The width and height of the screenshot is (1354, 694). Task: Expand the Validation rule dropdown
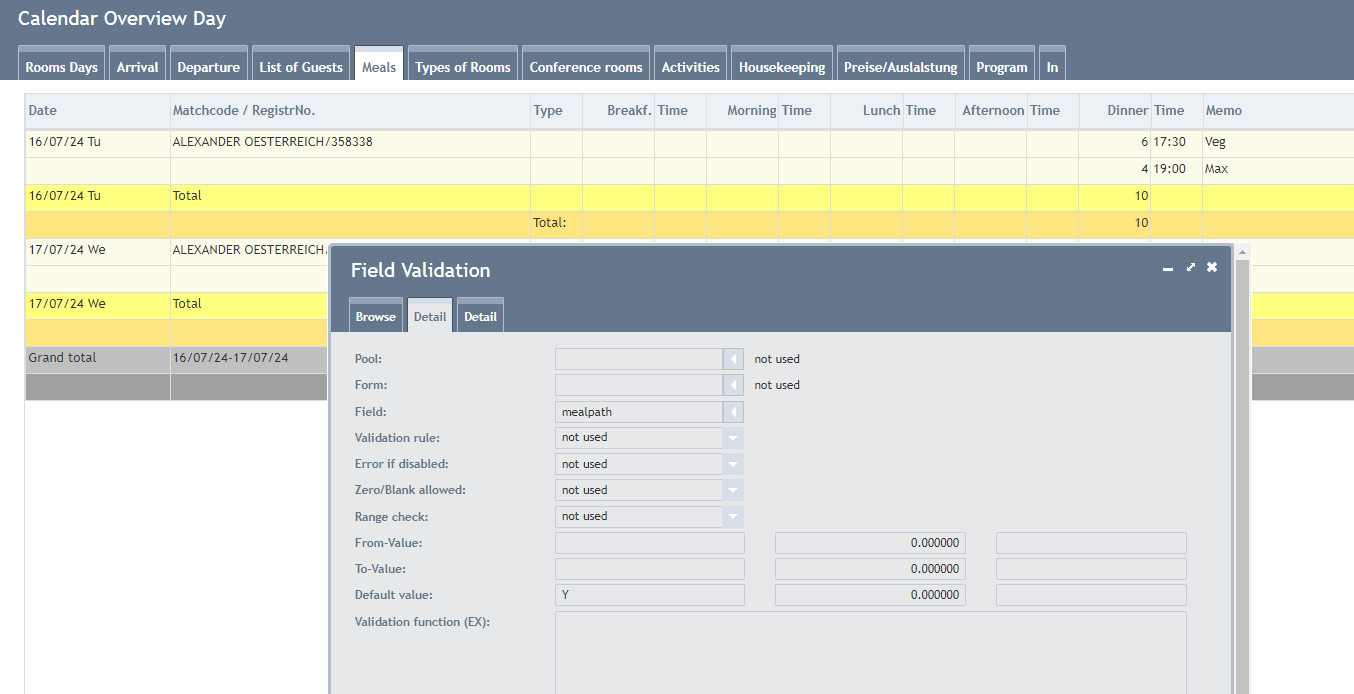pos(733,437)
